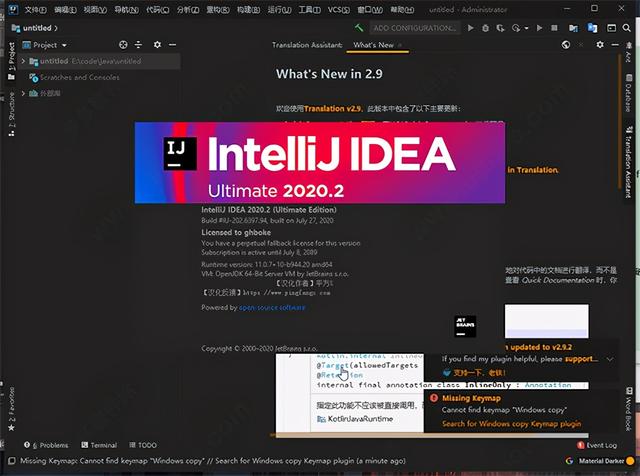Click the Debug bug icon in toolbar
The width and height of the screenshot is (640, 476).
[485, 28]
